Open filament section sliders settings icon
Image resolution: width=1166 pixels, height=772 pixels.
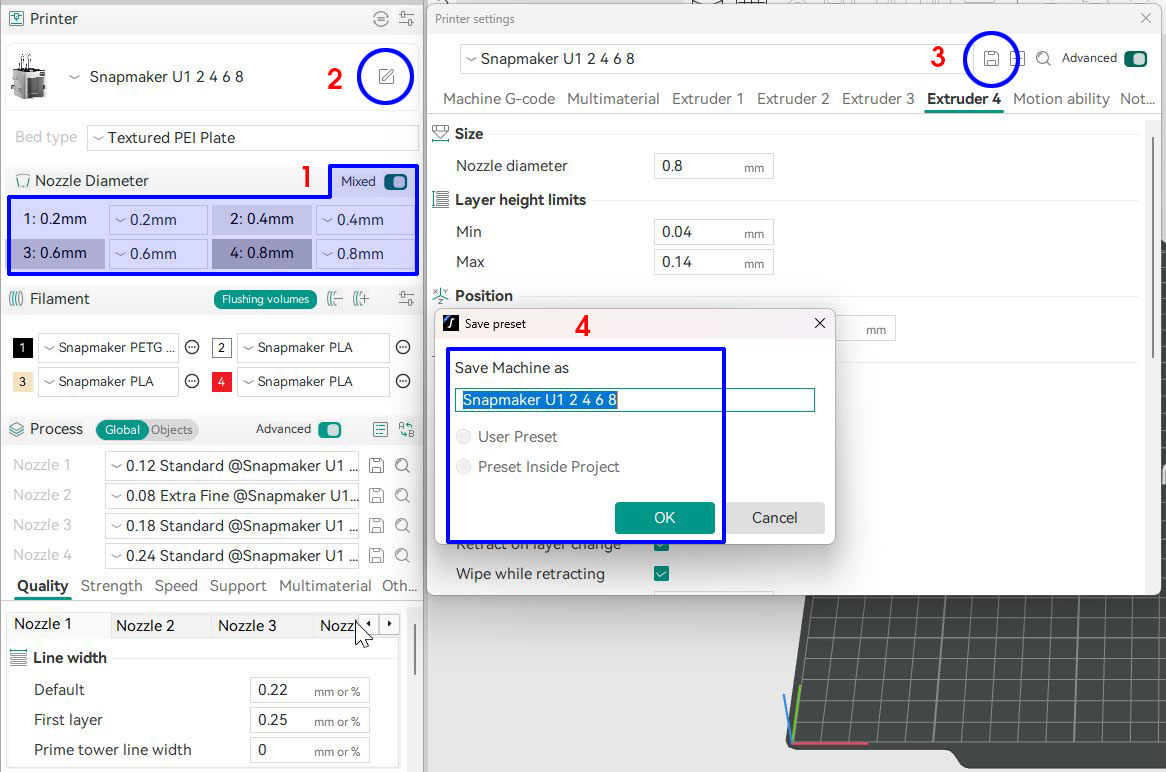pos(406,299)
